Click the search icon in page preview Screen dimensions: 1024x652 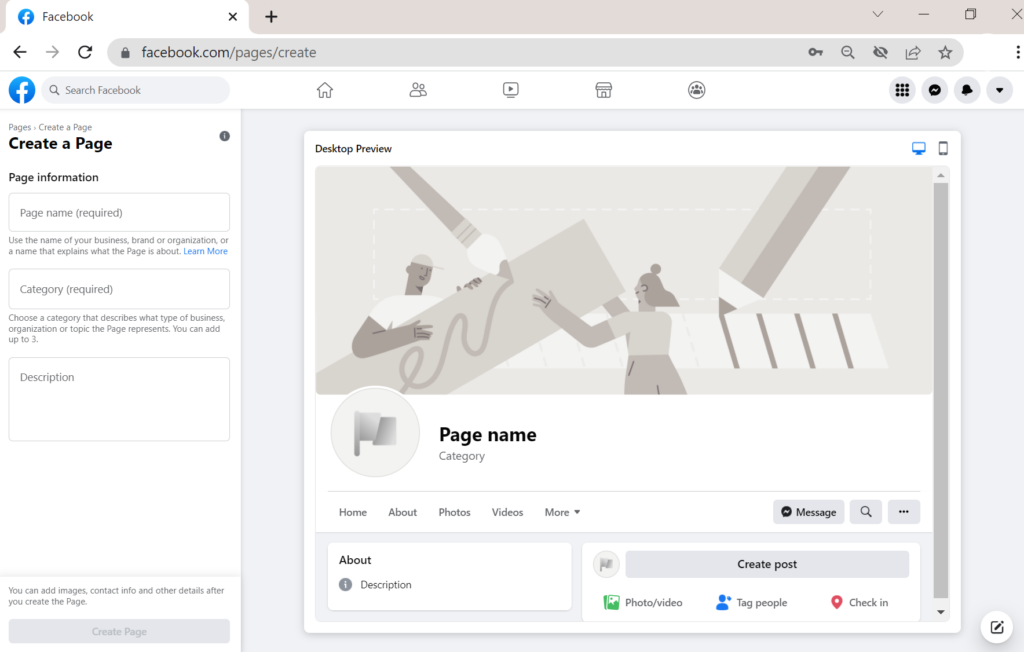(x=866, y=512)
